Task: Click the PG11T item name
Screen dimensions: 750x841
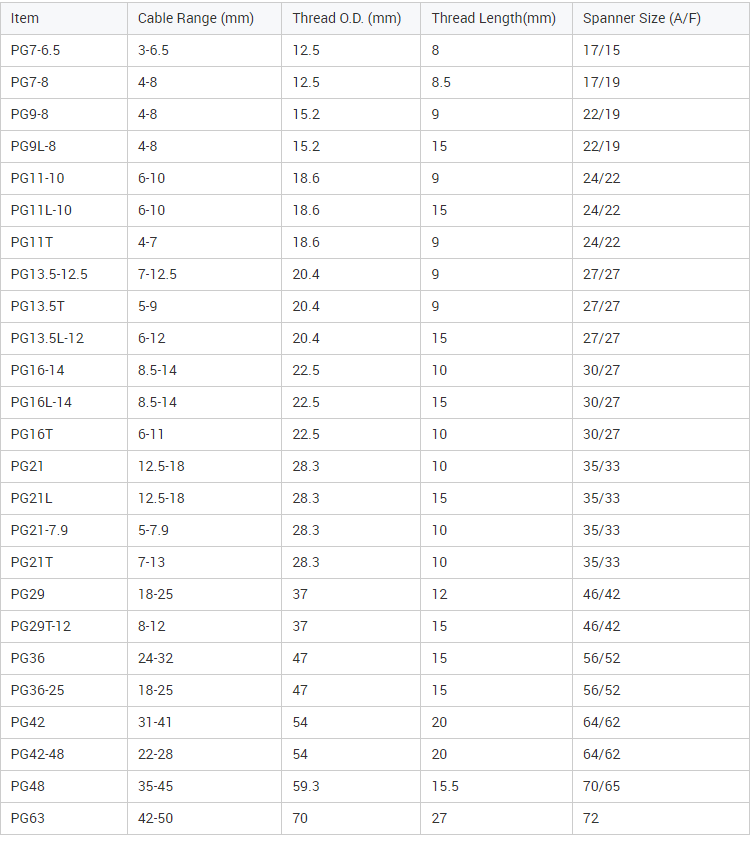Action: click(x=31, y=242)
